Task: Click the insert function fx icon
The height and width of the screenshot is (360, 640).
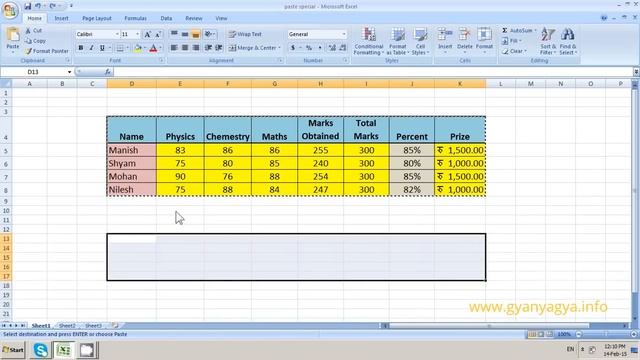Action: (x=108, y=72)
